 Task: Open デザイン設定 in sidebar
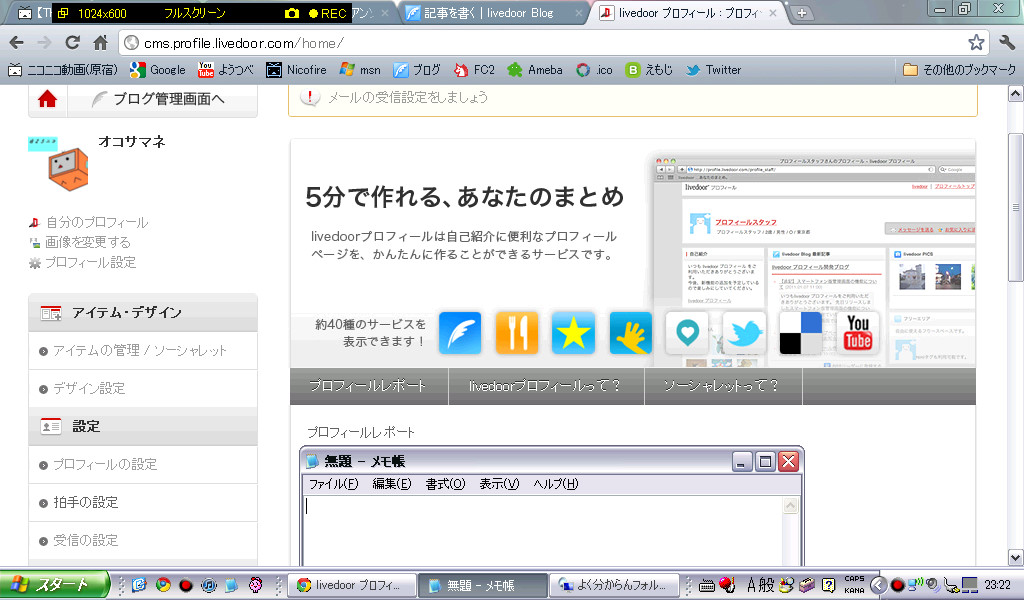(x=89, y=388)
